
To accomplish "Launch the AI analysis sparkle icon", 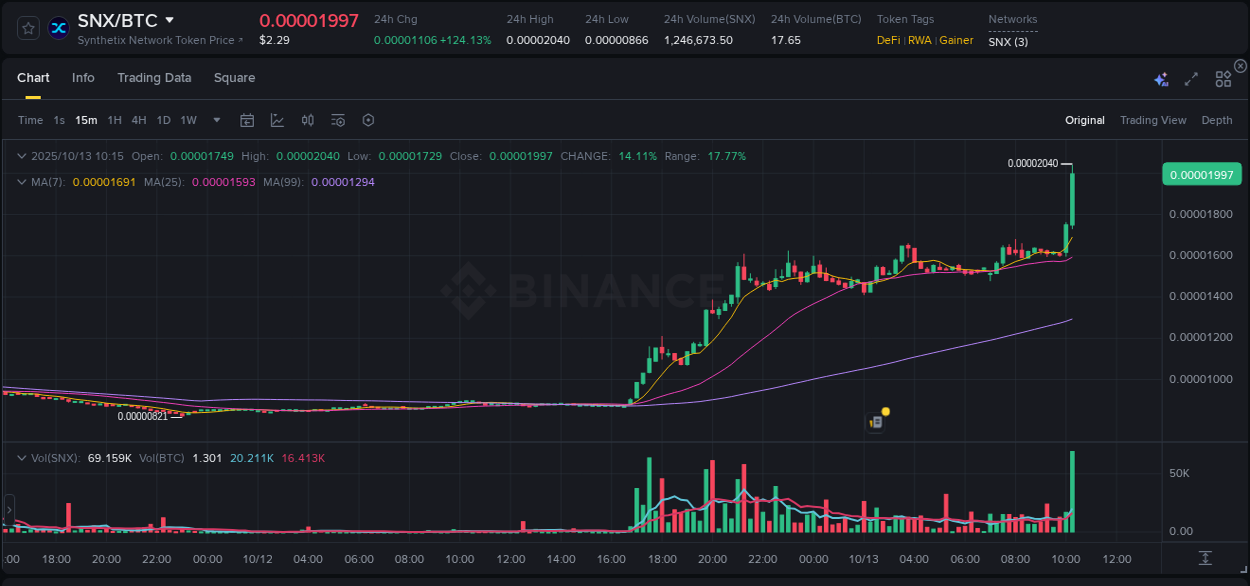I will [x=1160, y=78].
